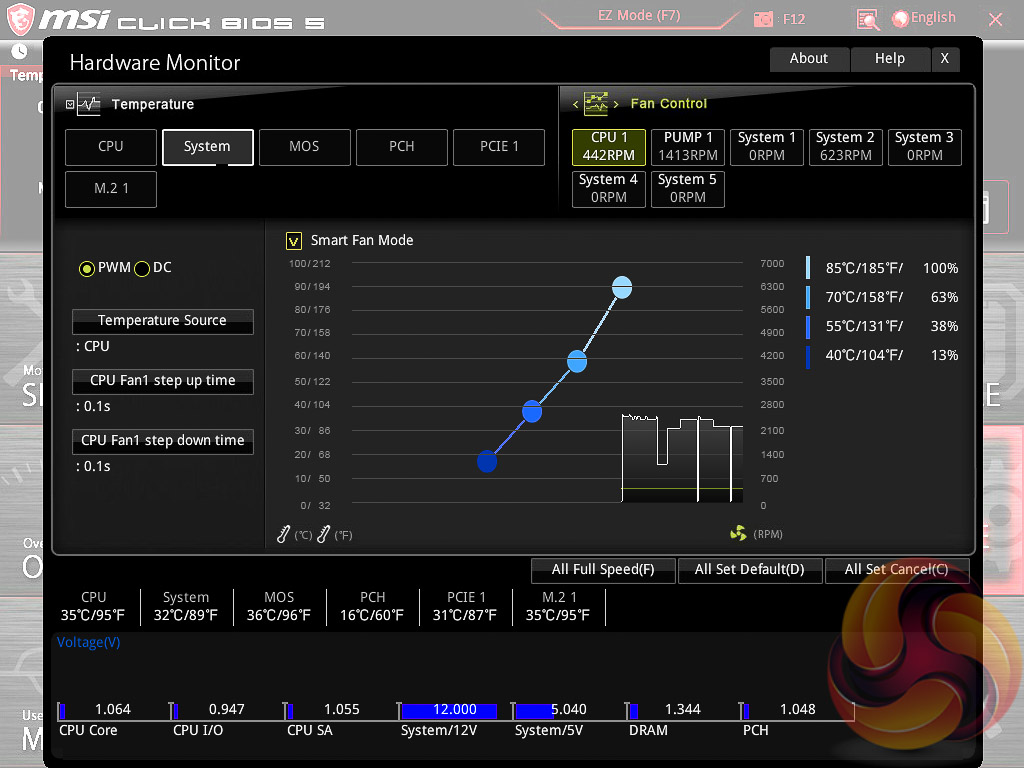1024x768 pixels.
Task: Select the System 3 fan button
Action: (x=925, y=147)
